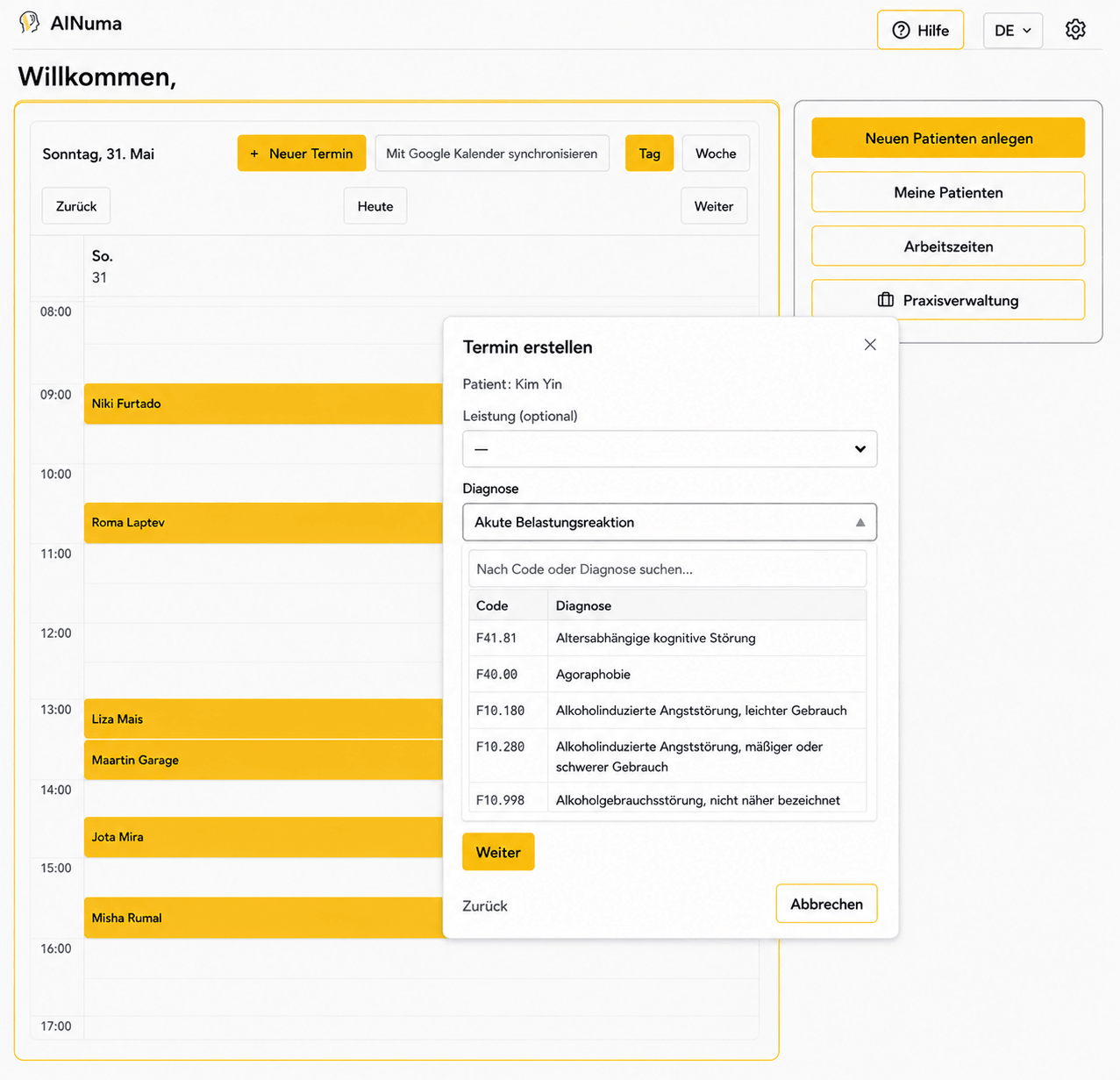The image size is (1120, 1080).
Task: Open the DE language dropdown
Action: pyautogui.click(x=1013, y=31)
